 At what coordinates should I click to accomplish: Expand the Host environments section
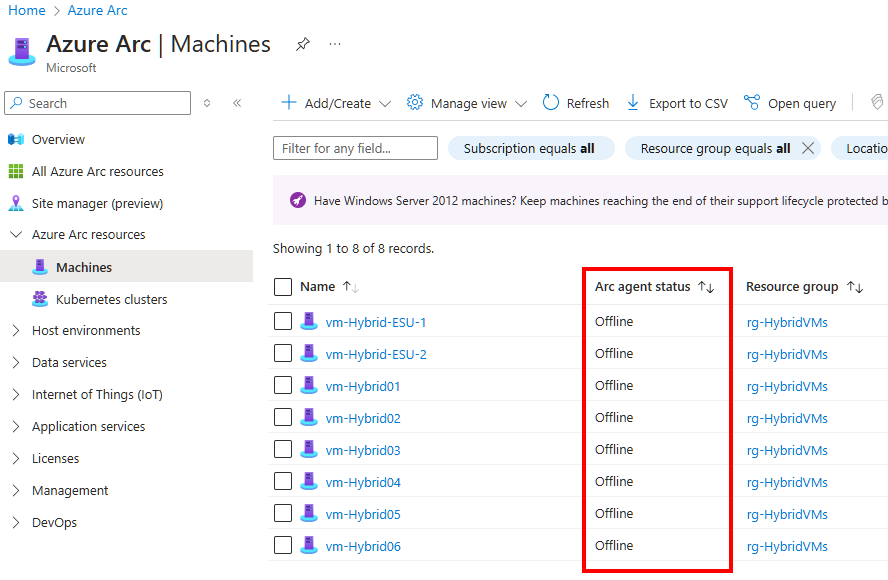[x=16, y=331]
